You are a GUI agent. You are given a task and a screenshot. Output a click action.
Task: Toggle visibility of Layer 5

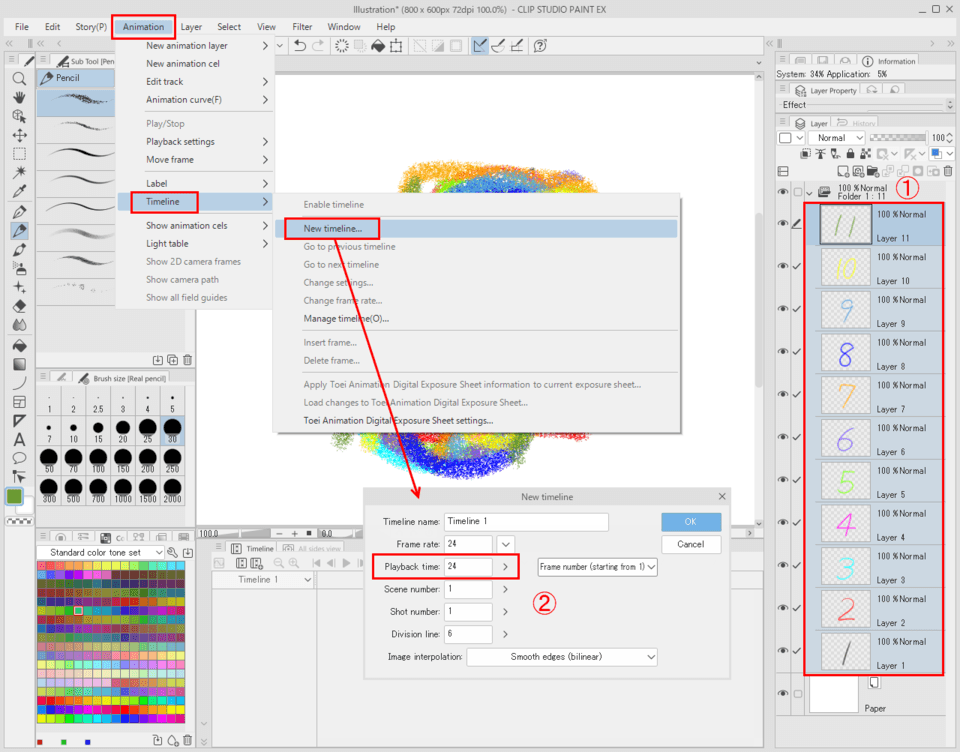783,480
